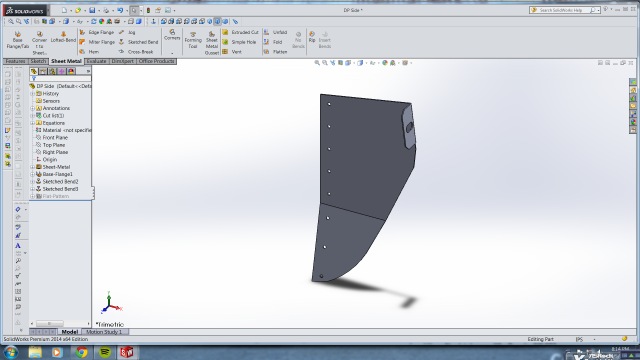Click the Miter Flange command
This screenshot has height=360, width=640.
coord(97,42)
